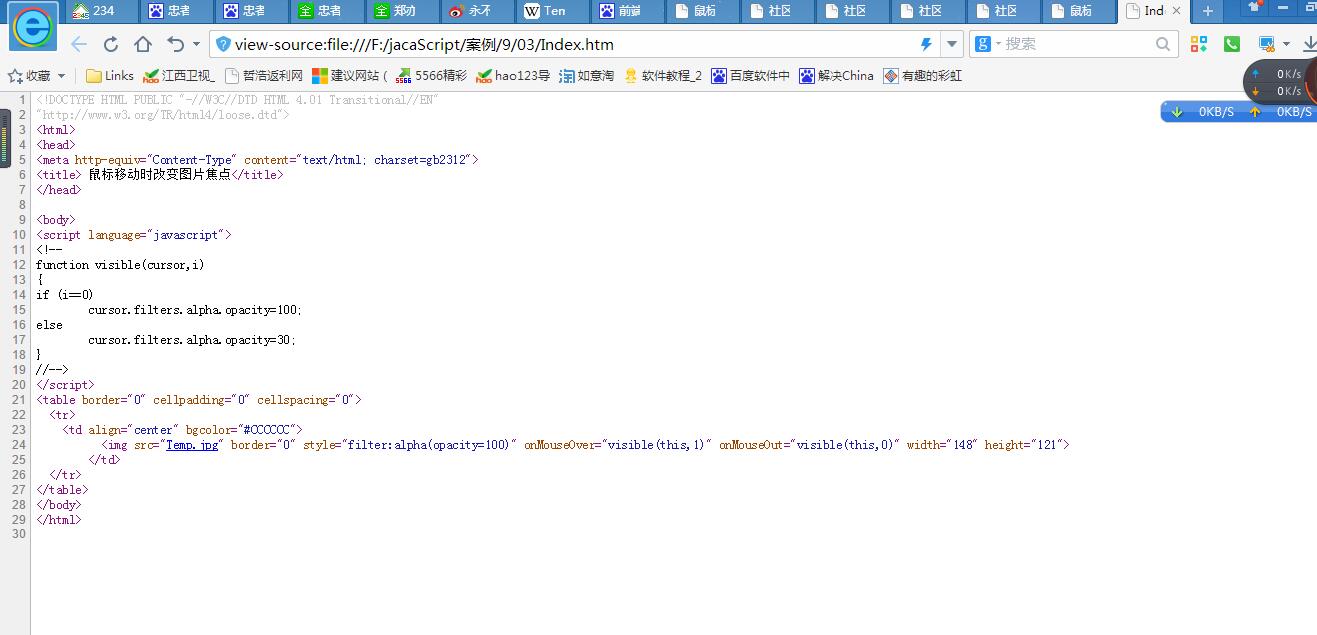Click the '<td align="center"' source line

(x=182, y=430)
